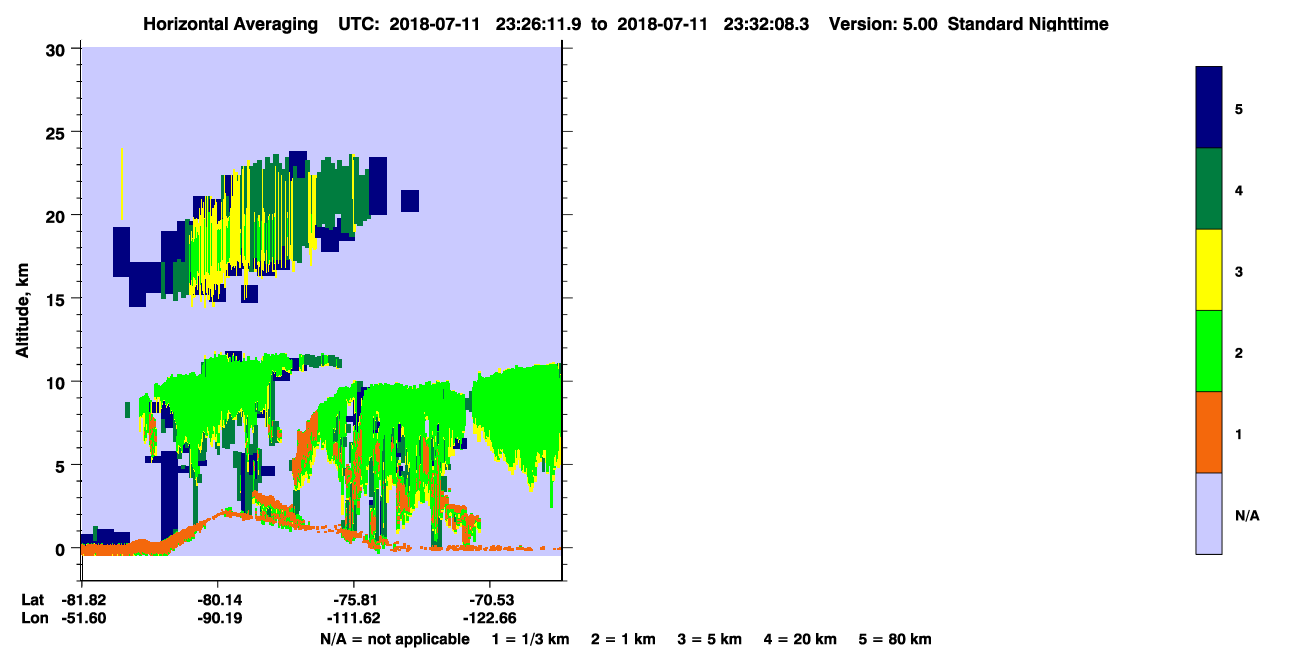Click the dark green 4 color swatch
Viewport: 1300px width, 667px height.
pyautogui.click(x=1209, y=189)
